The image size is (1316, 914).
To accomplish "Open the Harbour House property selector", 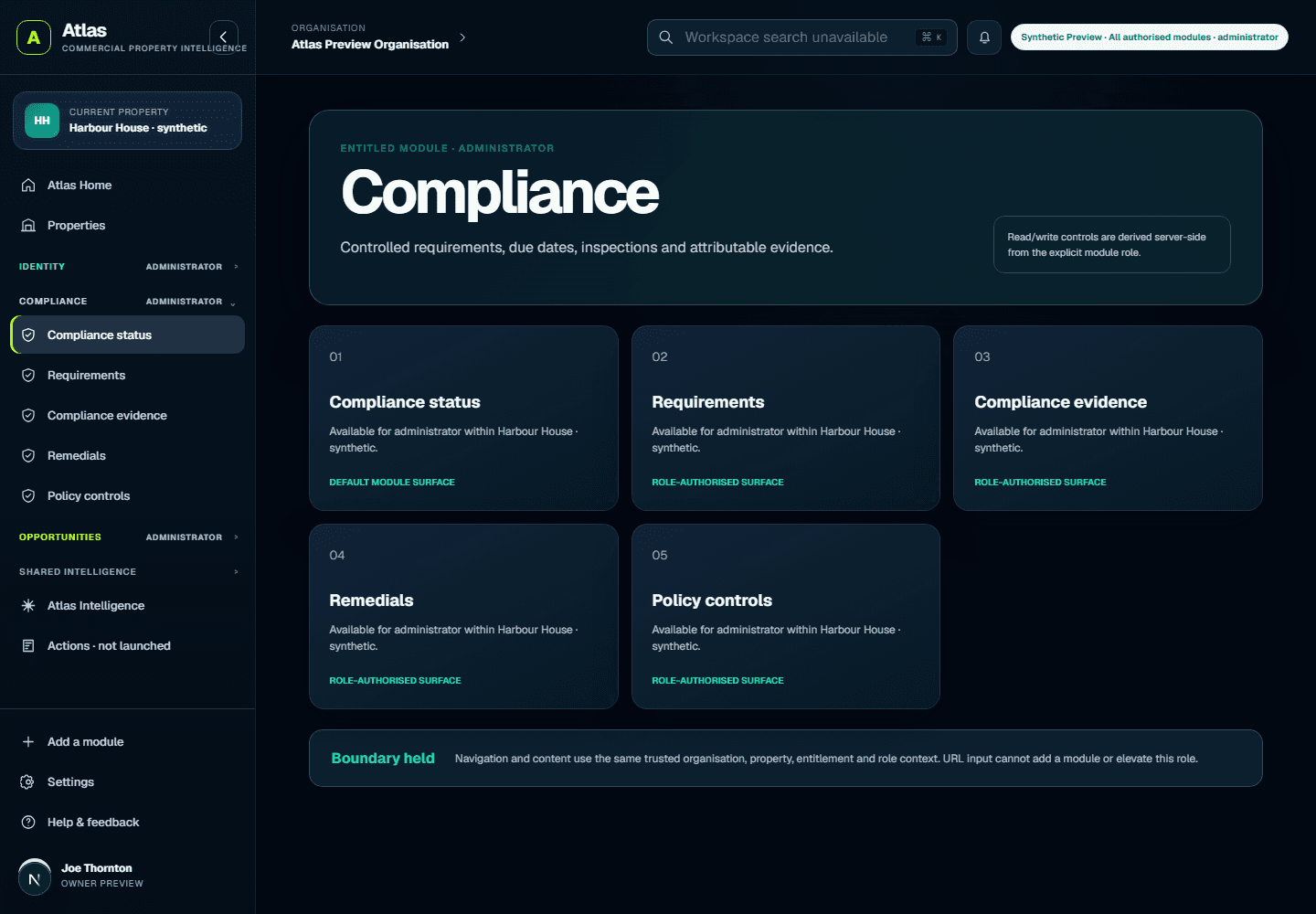I will tap(127, 121).
